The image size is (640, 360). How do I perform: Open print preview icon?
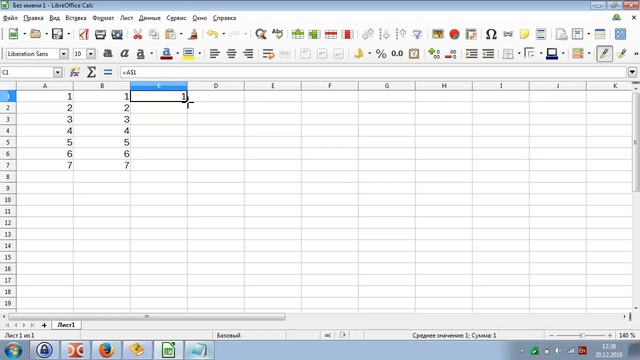tap(117, 34)
